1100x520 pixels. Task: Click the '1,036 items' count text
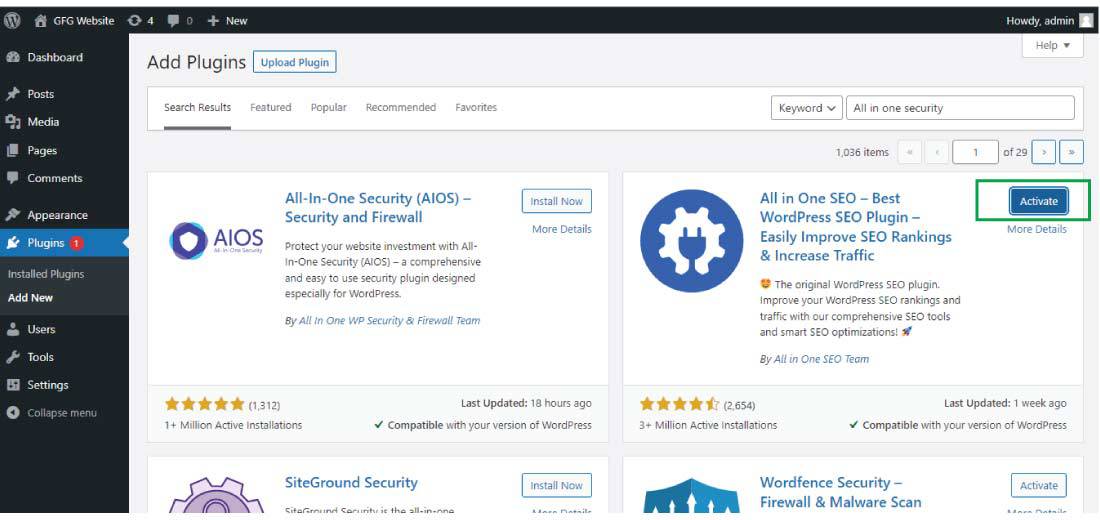point(862,152)
